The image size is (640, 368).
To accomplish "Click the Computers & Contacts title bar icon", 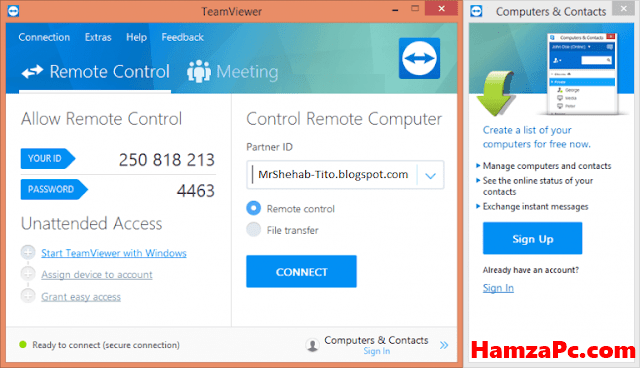I will click(476, 11).
